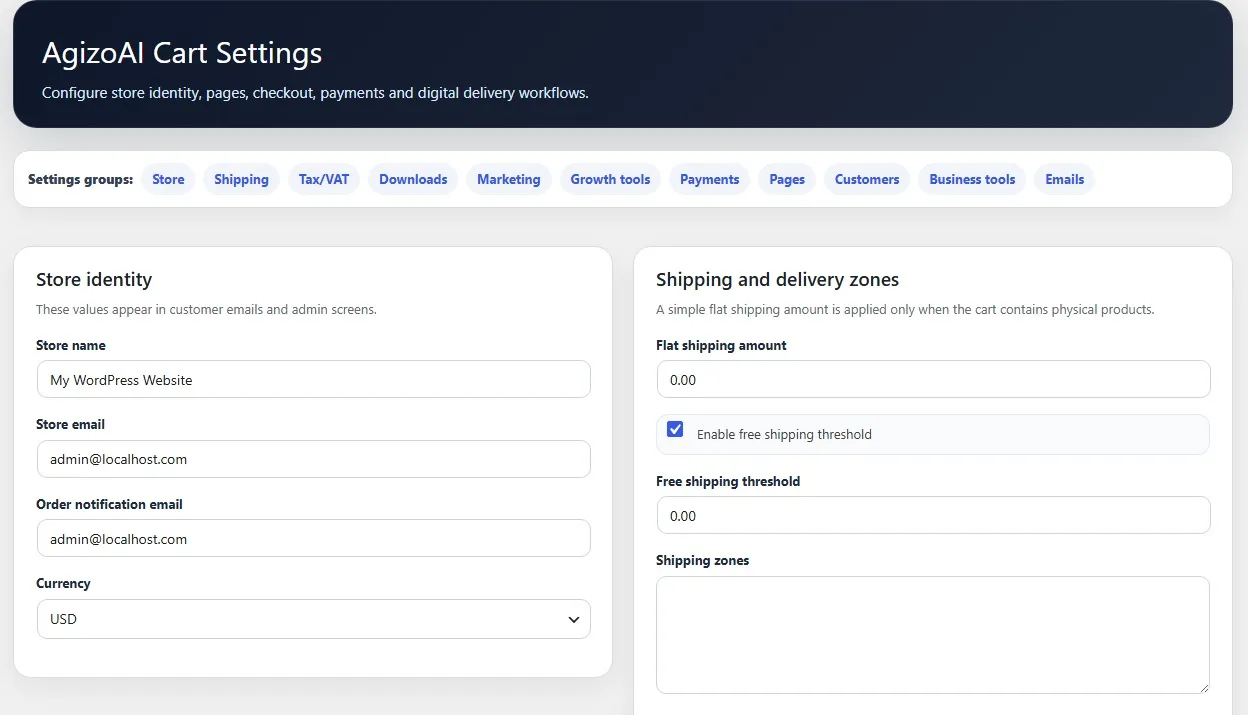Switch to the Marketing settings group
1248x715 pixels.
[508, 179]
